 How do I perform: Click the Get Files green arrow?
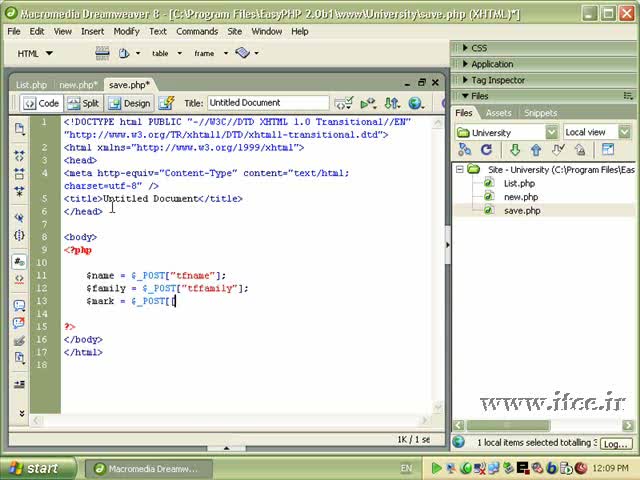(515, 150)
